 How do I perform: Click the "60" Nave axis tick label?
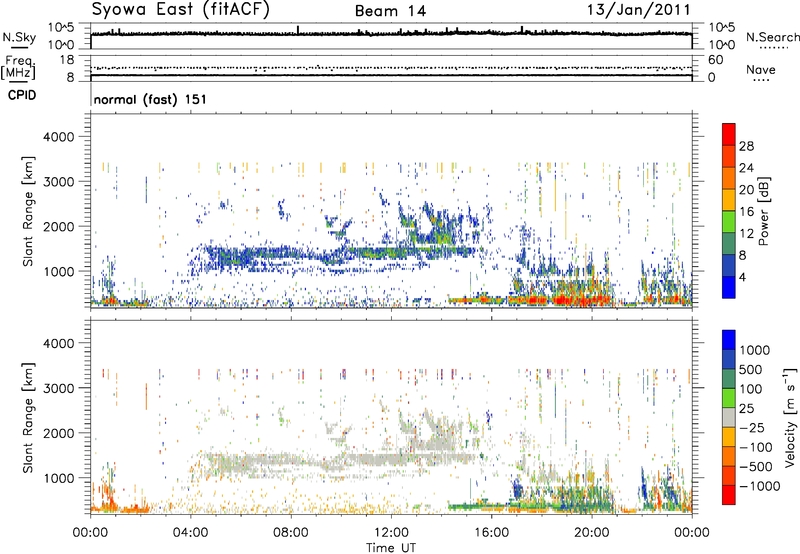[x=715, y=60]
